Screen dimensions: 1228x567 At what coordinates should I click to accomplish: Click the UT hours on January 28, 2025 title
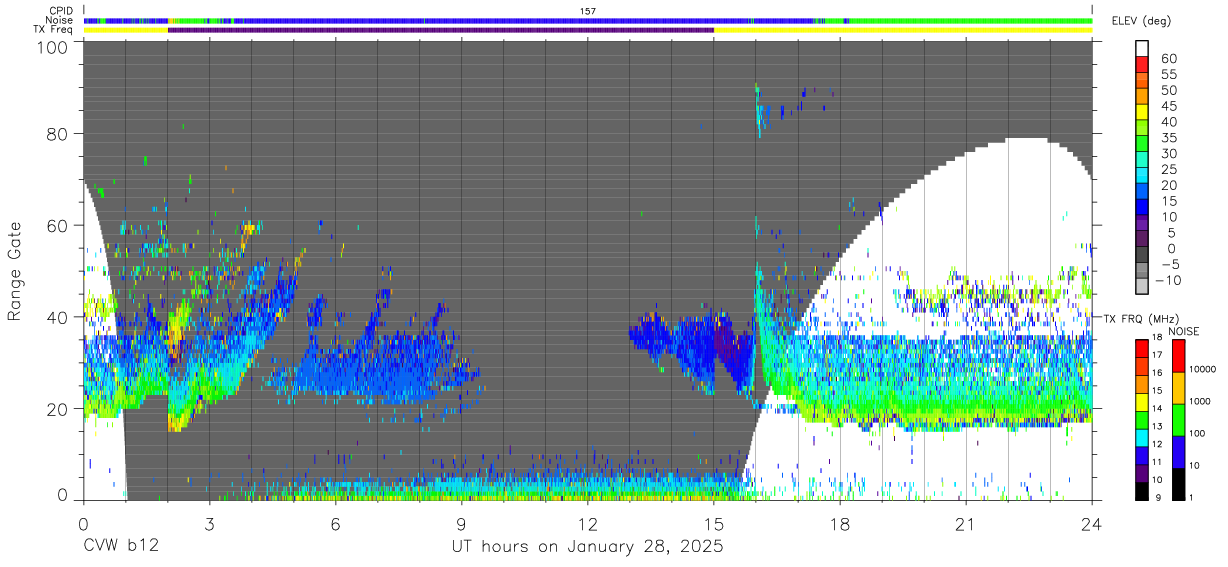coord(587,547)
